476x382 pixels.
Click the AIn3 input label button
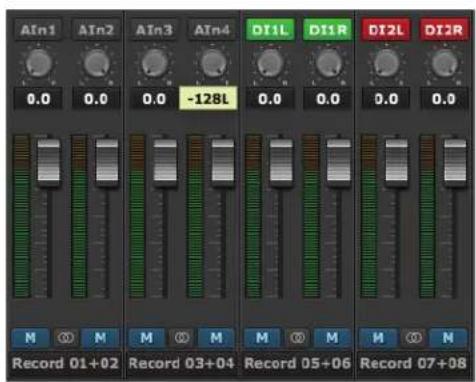tap(154, 30)
